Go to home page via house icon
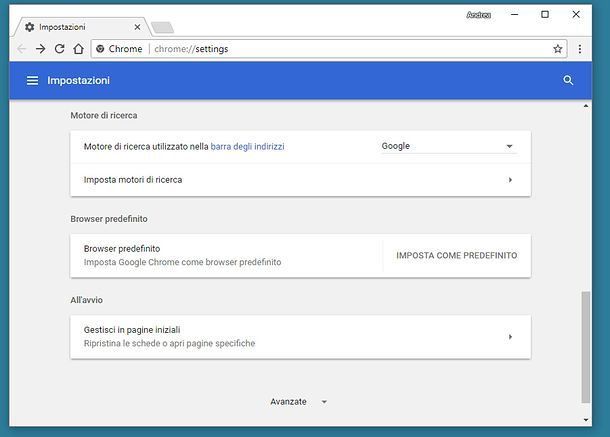610x437 pixels. click(78, 49)
